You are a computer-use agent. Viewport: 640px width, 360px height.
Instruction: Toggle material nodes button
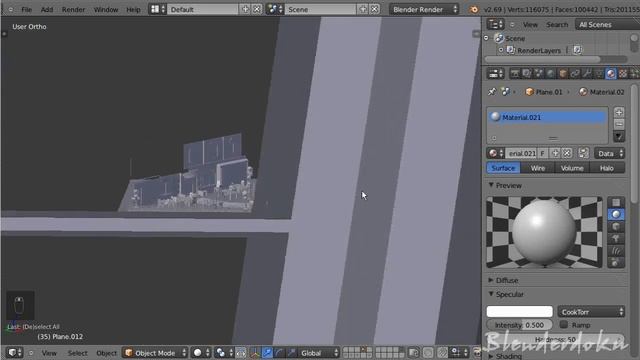point(584,153)
